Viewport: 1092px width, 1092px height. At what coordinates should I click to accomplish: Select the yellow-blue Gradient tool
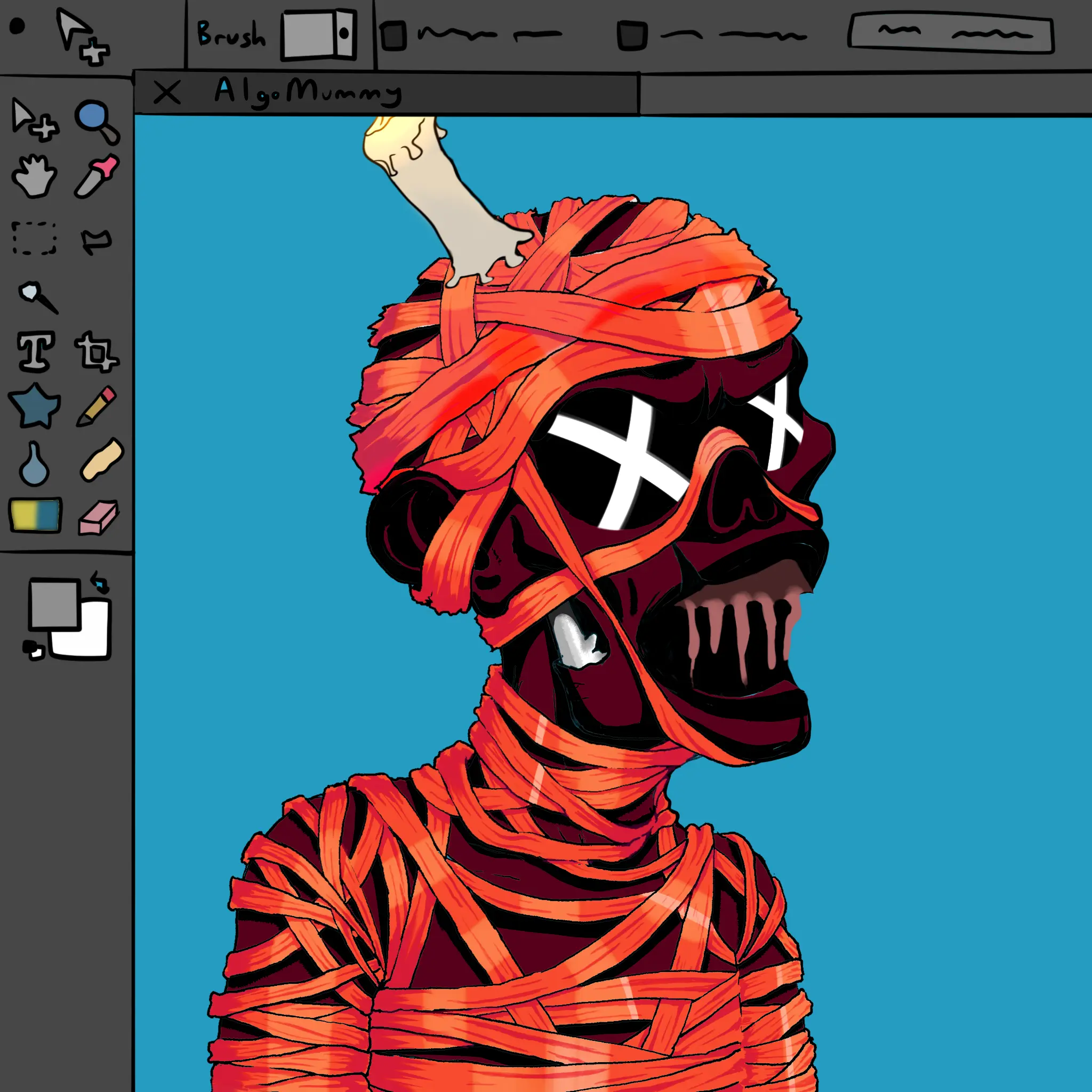pos(35,515)
